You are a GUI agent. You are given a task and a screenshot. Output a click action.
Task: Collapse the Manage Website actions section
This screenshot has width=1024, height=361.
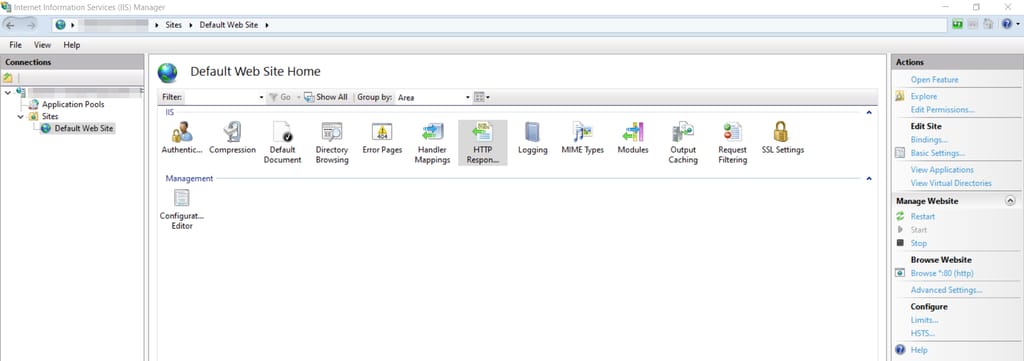1010,201
